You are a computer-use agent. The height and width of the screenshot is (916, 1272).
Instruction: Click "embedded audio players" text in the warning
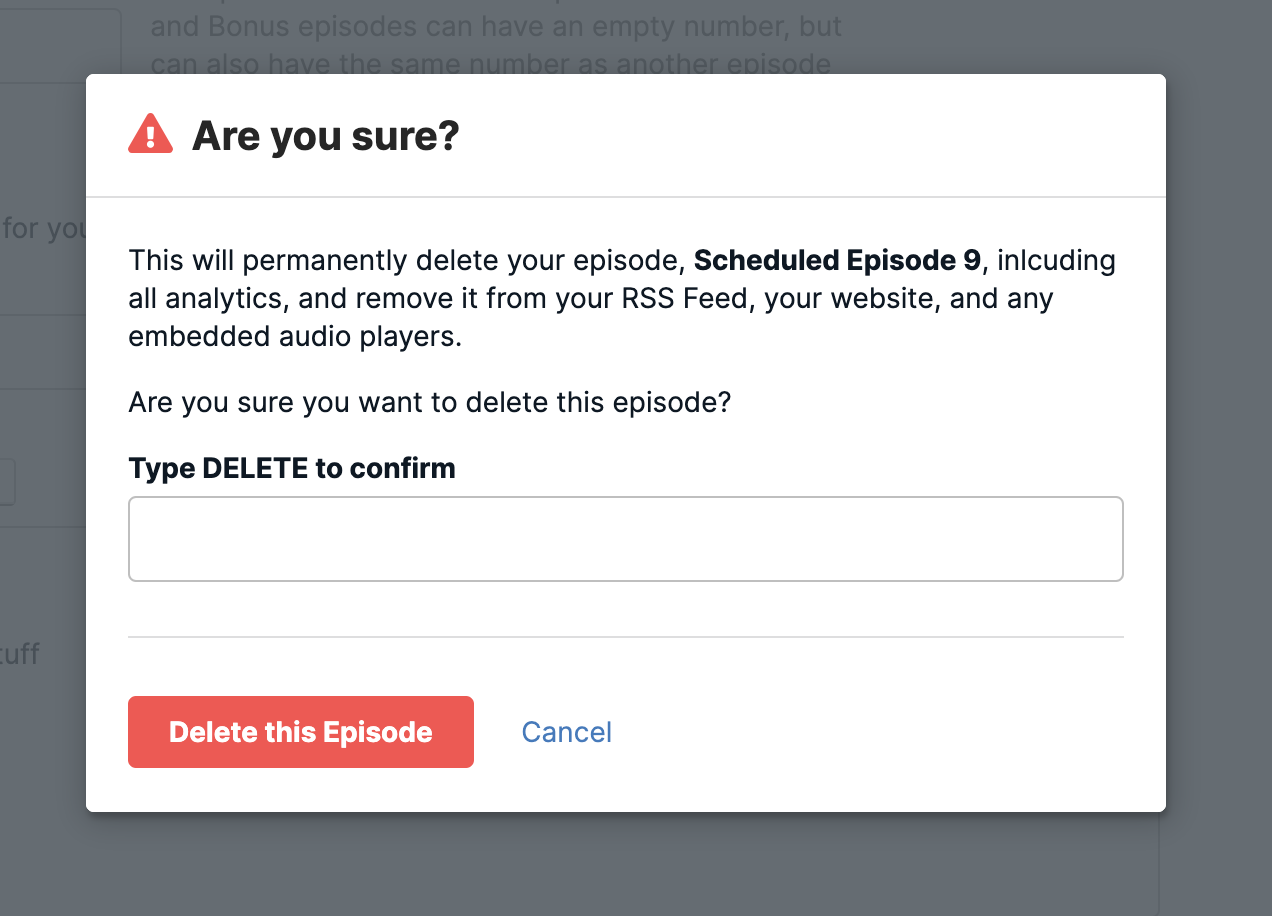(294, 337)
